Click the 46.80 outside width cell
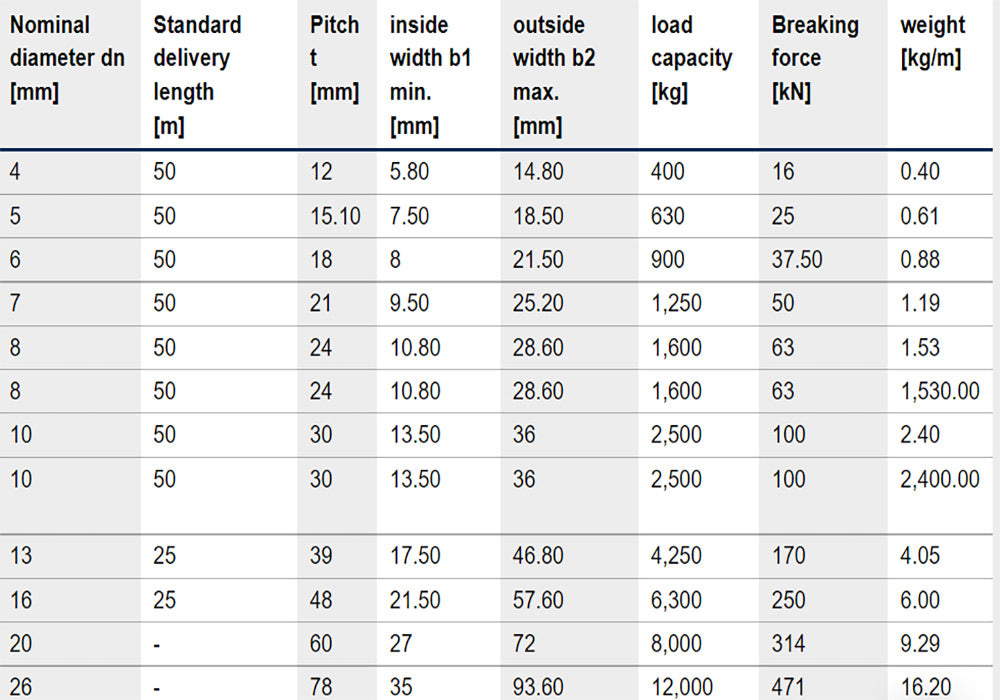Screen dimensions: 1000x700 pos(538,555)
